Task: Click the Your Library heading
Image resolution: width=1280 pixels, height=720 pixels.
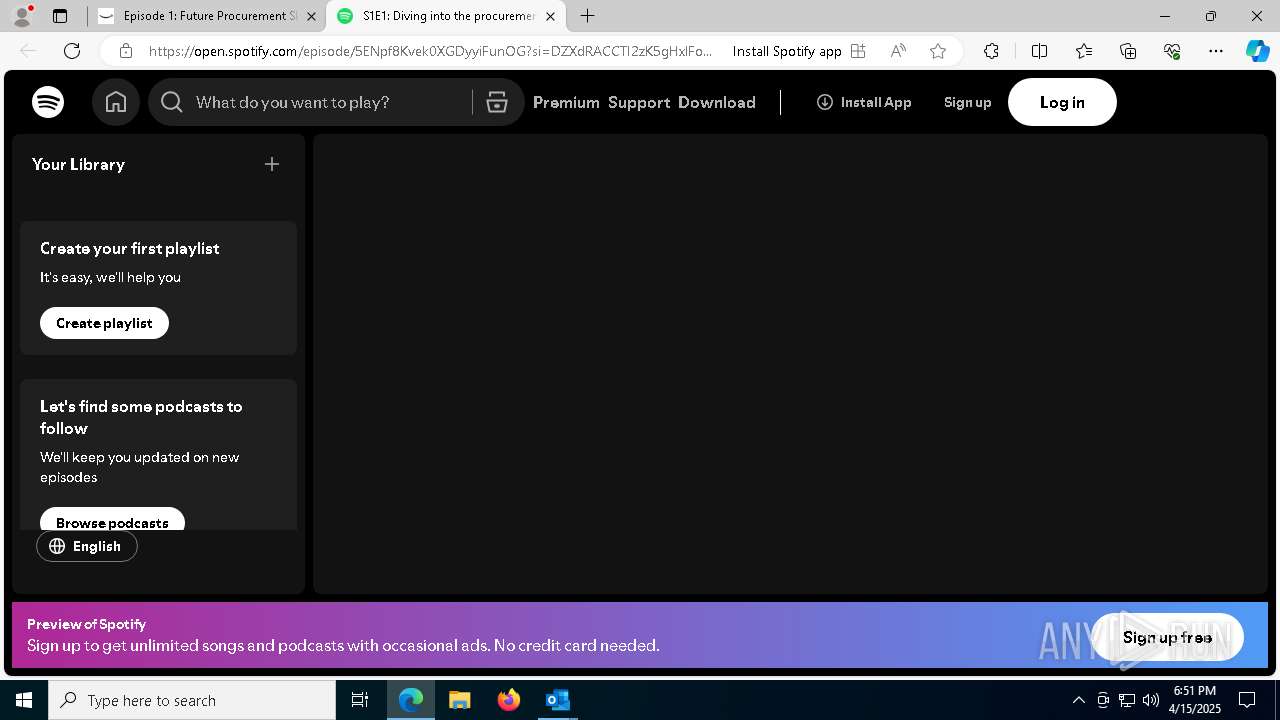Action: [x=78, y=164]
